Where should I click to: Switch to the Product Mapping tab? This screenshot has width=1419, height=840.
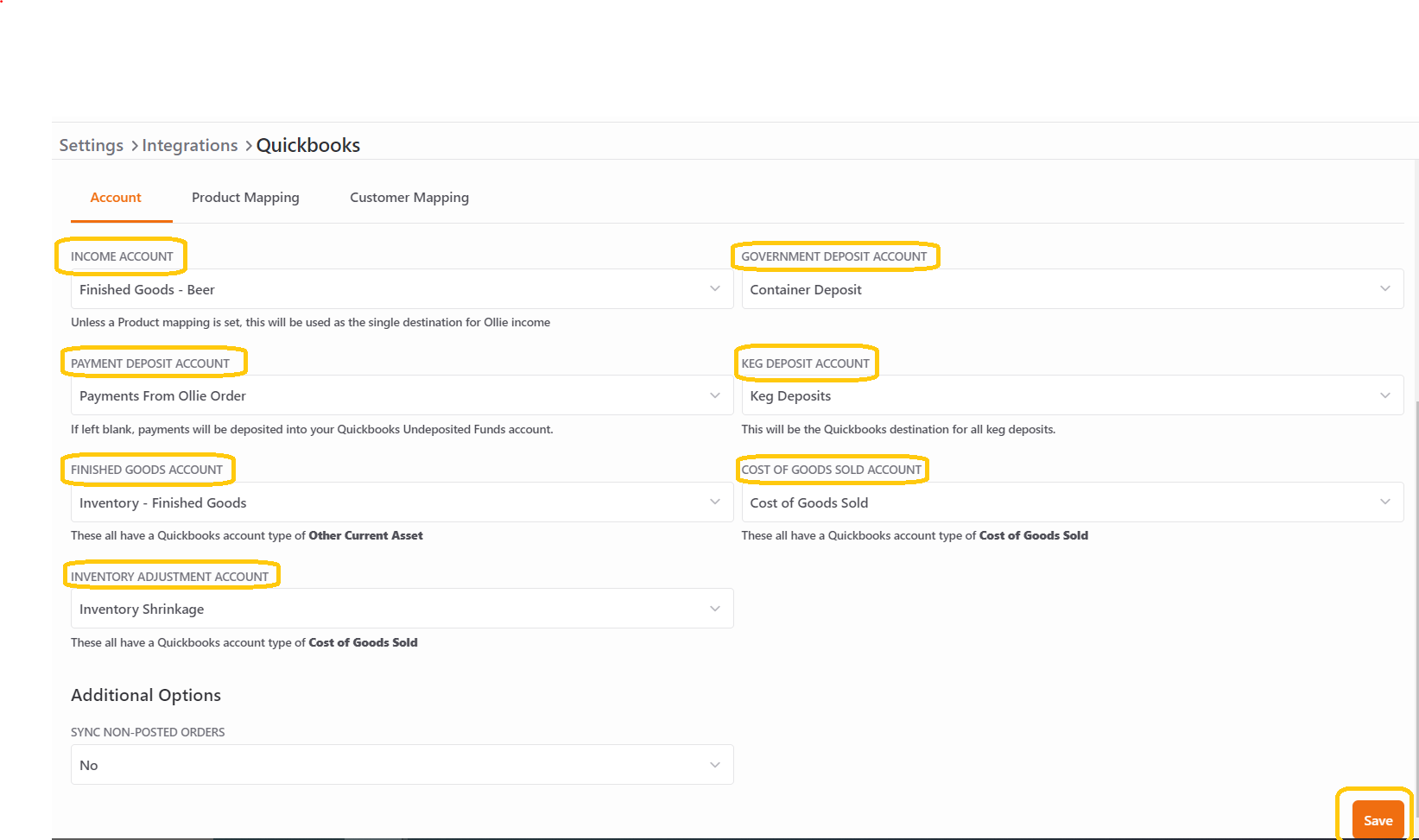click(245, 198)
